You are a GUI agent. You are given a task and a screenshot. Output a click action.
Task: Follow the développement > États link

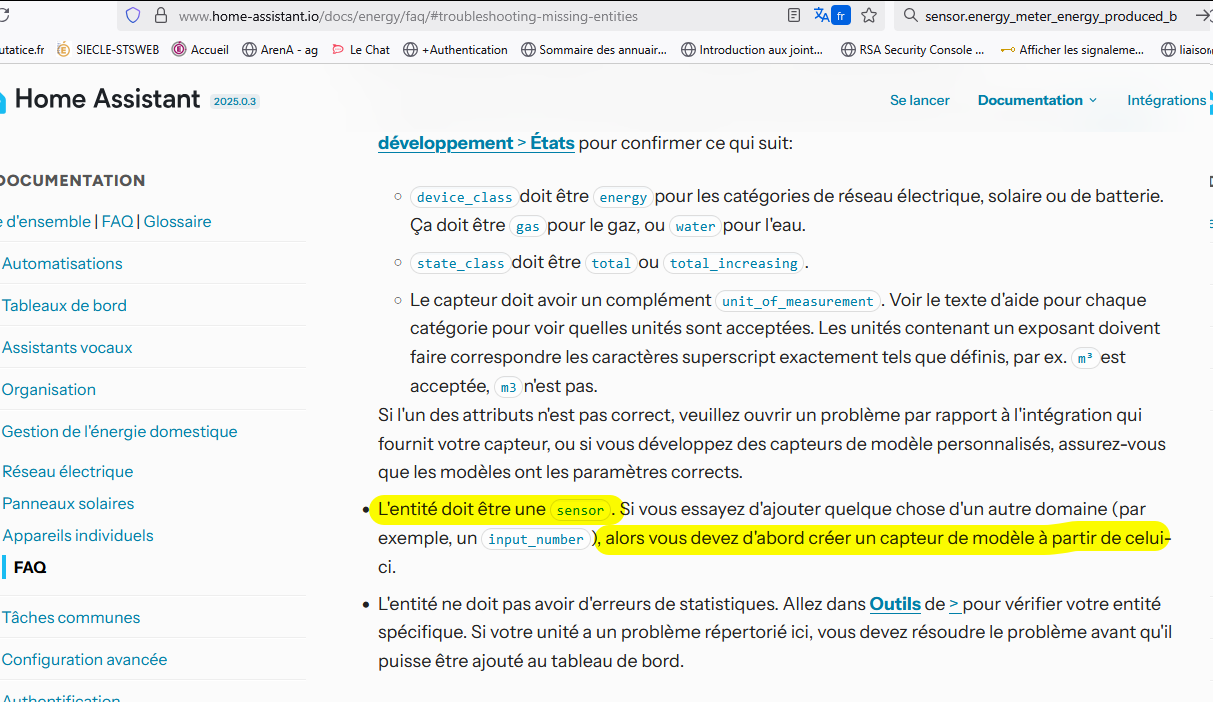click(476, 143)
